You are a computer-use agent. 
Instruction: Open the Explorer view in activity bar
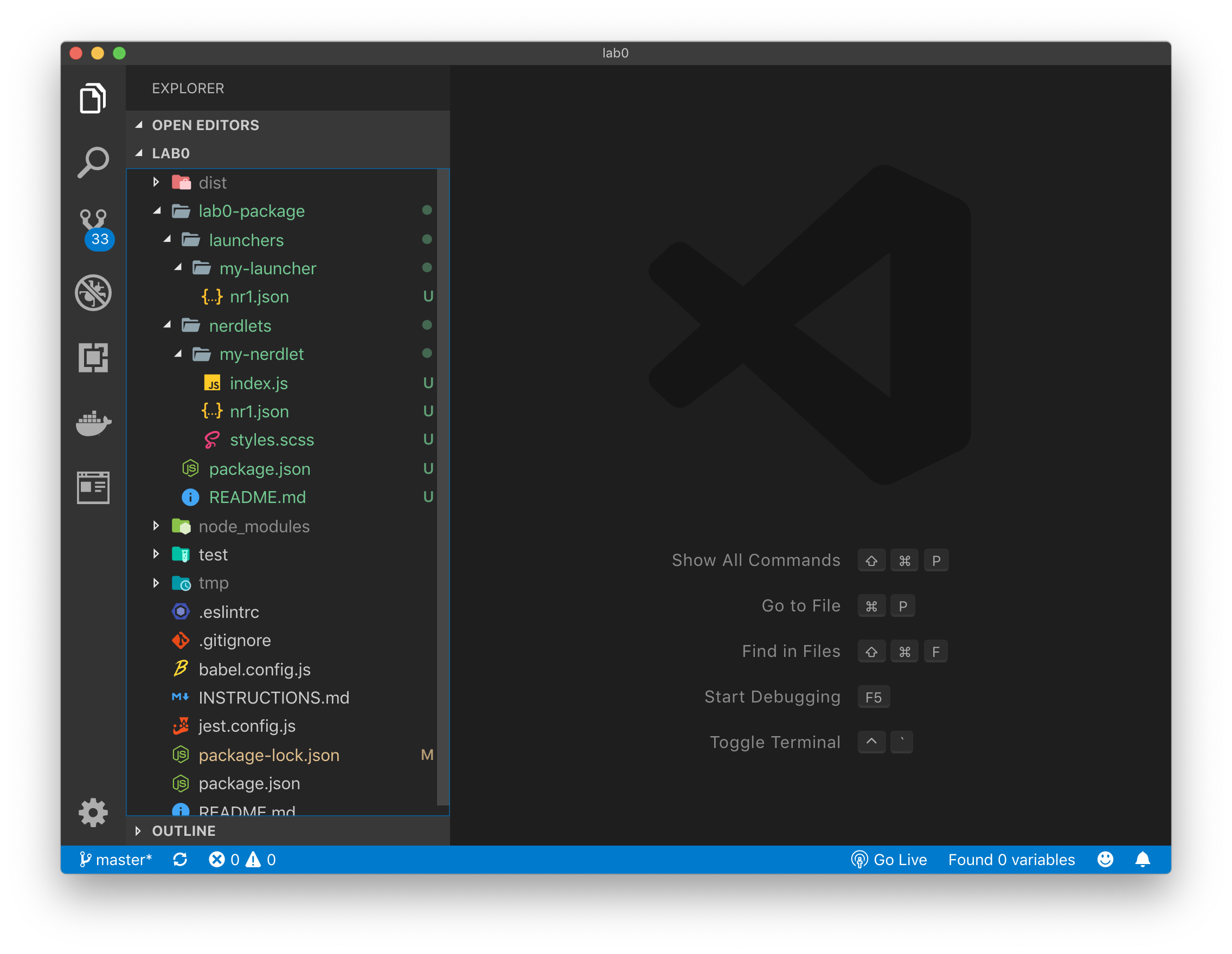pos(93,99)
